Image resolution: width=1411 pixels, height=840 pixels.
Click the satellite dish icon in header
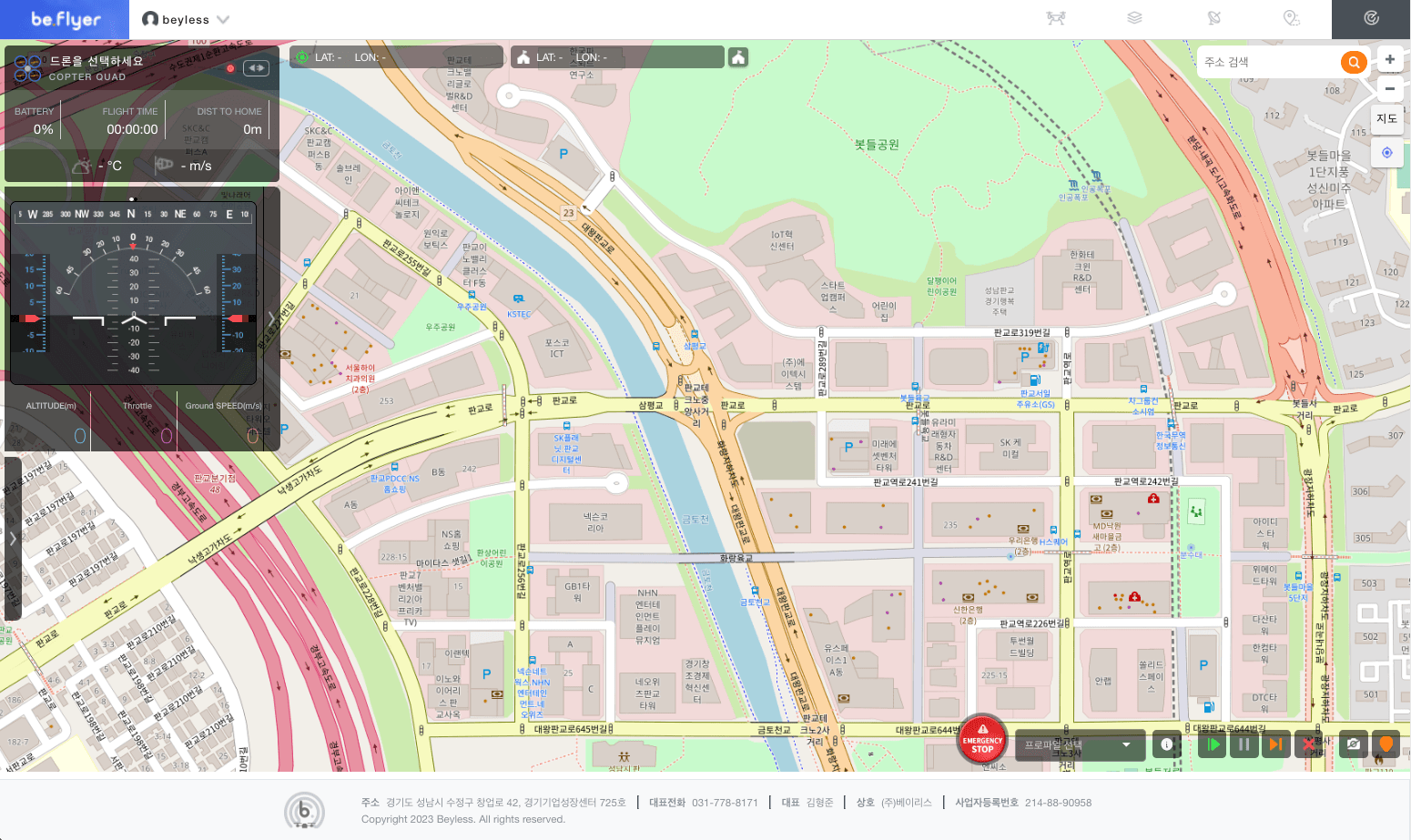pyautogui.click(x=1213, y=18)
